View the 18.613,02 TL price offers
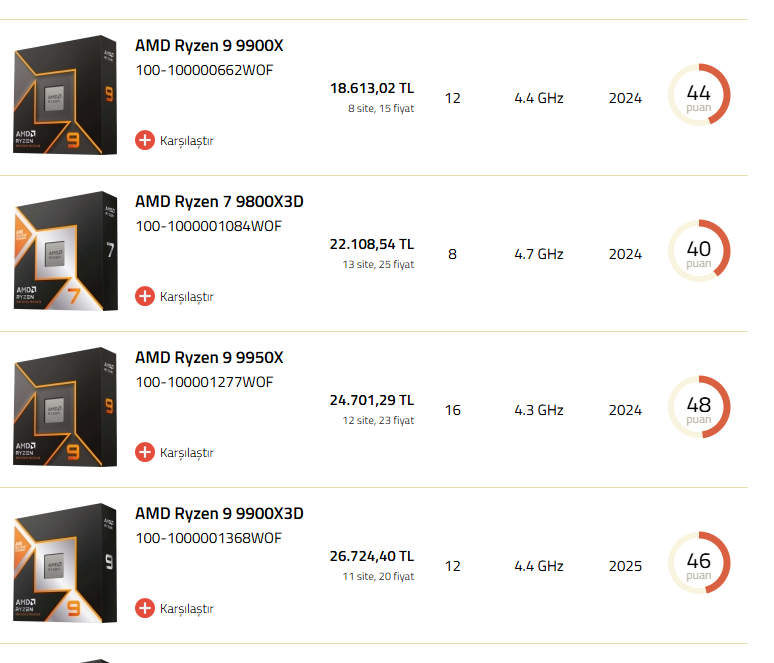The image size is (774, 663). click(372, 88)
